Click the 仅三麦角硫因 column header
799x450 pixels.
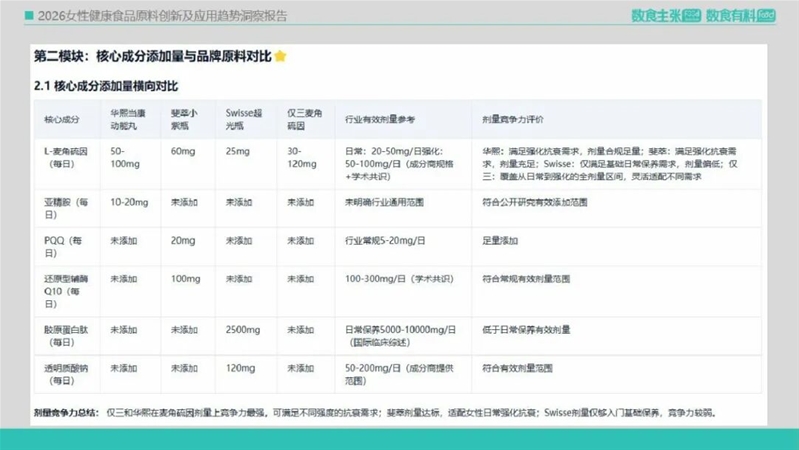click(x=304, y=119)
